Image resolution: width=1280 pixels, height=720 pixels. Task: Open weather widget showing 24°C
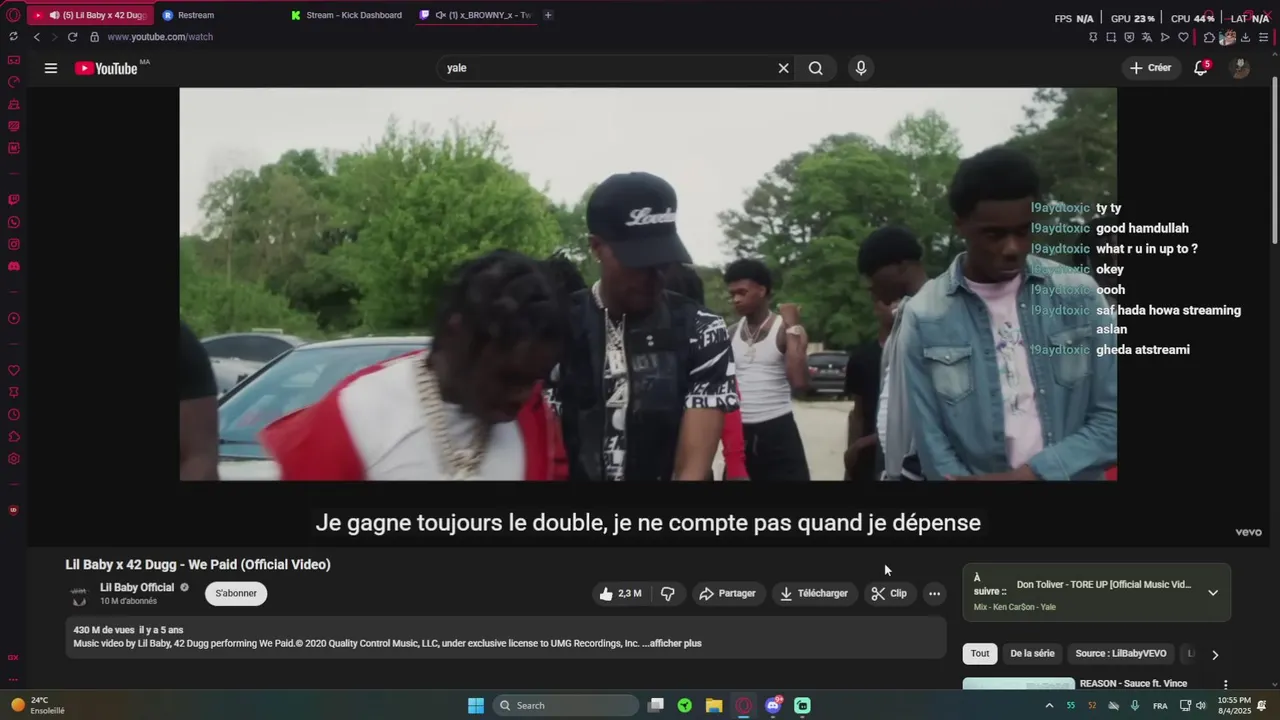[x=36, y=705]
